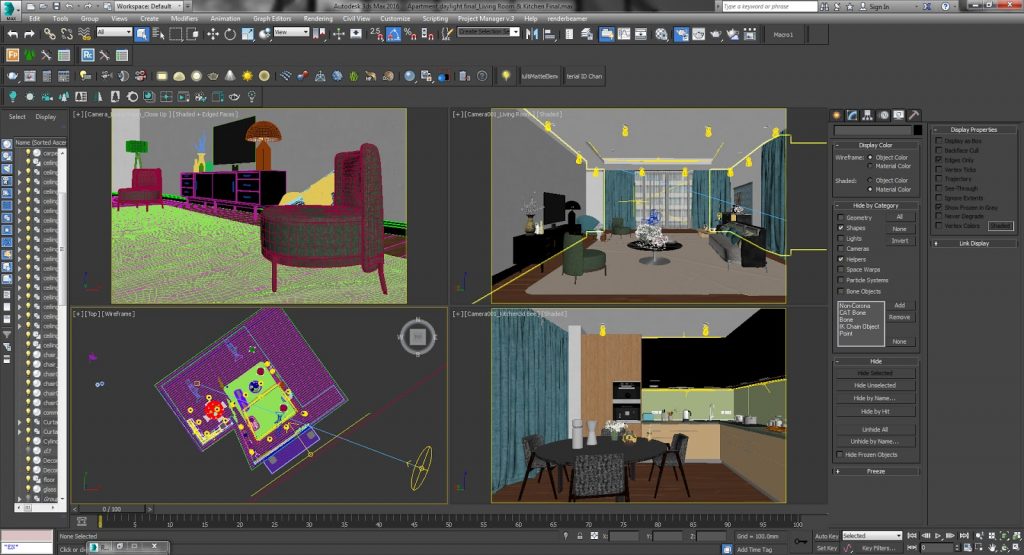Expand the Freeze rollout

click(876, 471)
